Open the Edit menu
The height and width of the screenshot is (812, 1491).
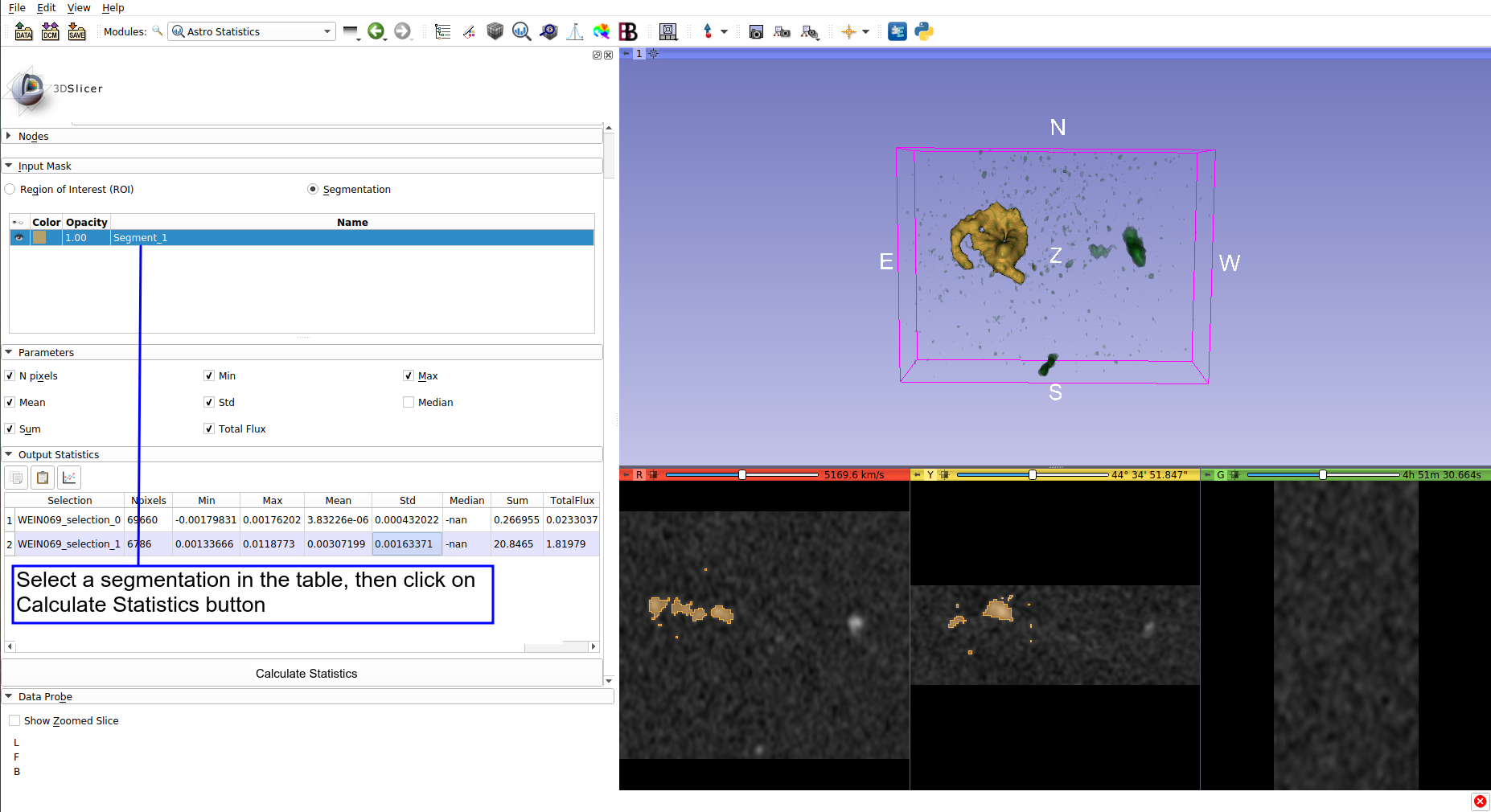coord(47,7)
